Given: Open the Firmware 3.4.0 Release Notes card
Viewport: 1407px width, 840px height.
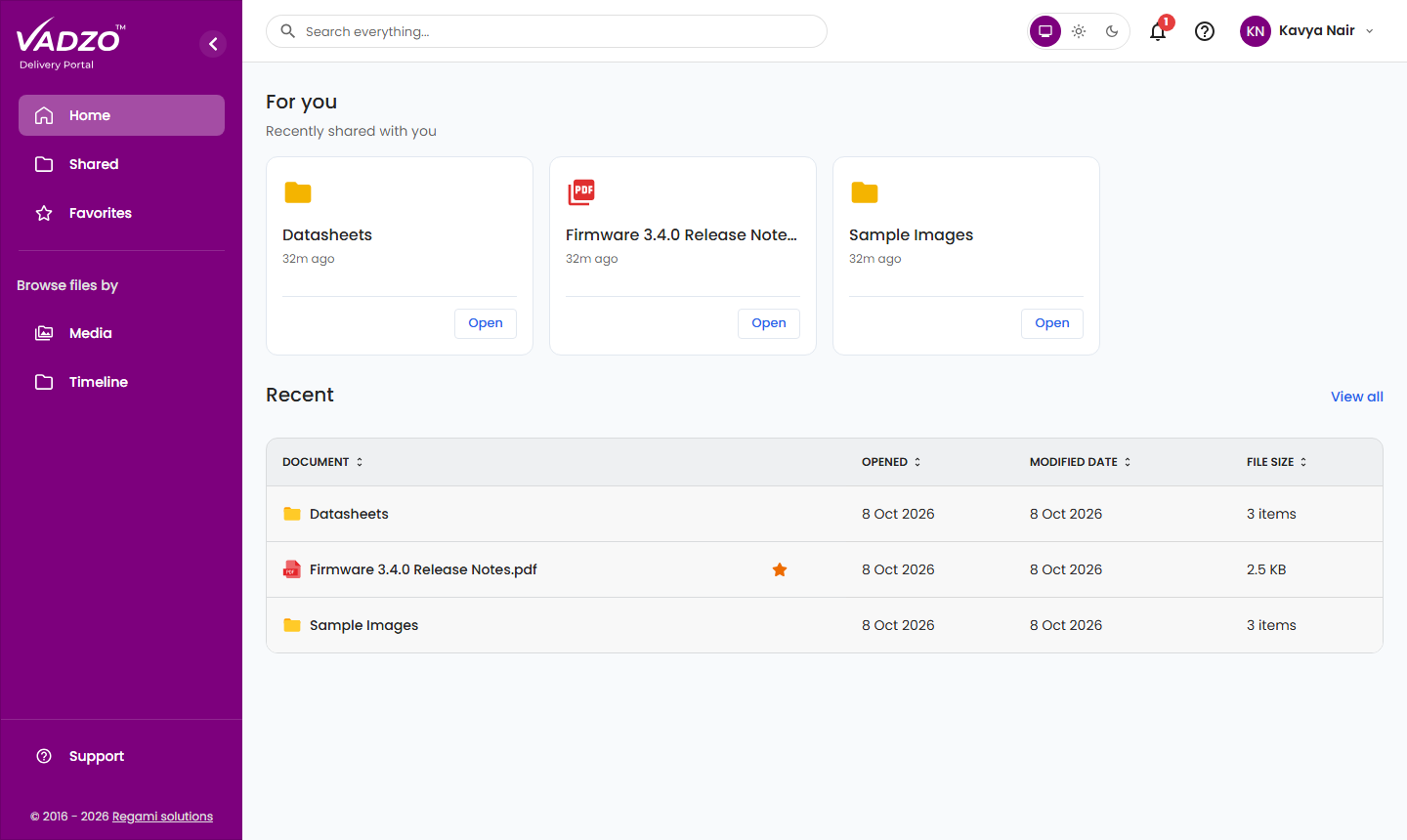Looking at the screenshot, I should (769, 323).
